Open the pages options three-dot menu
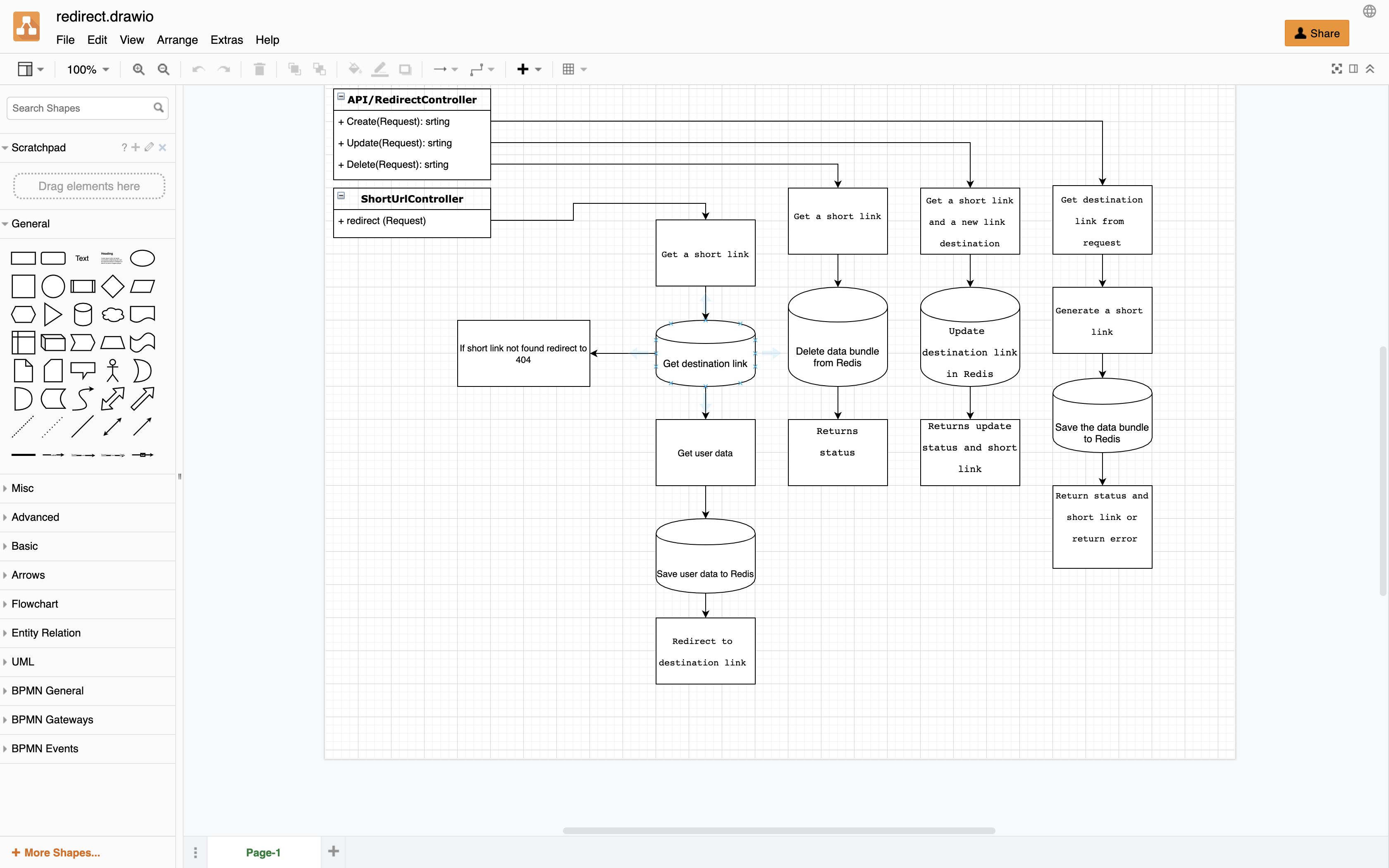The height and width of the screenshot is (868, 1389). point(195,852)
